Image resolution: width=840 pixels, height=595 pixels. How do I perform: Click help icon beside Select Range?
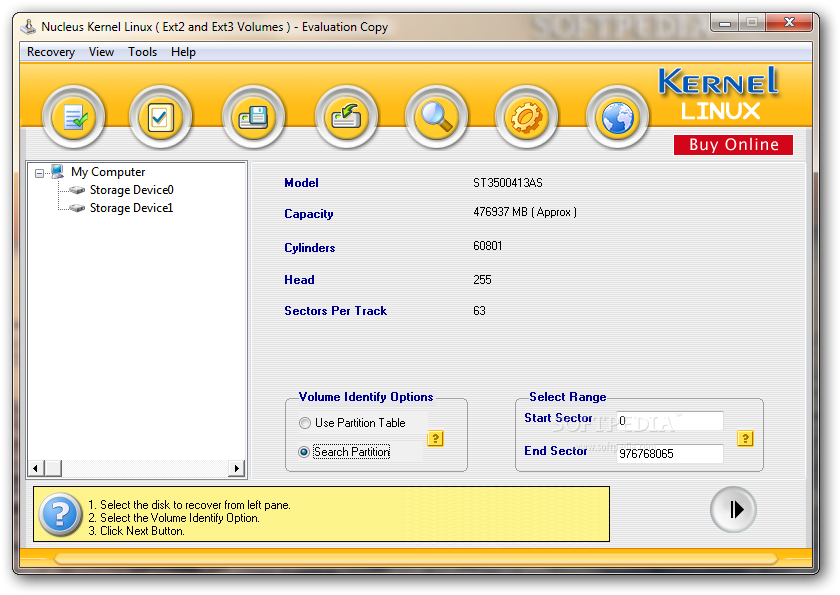click(745, 439)
